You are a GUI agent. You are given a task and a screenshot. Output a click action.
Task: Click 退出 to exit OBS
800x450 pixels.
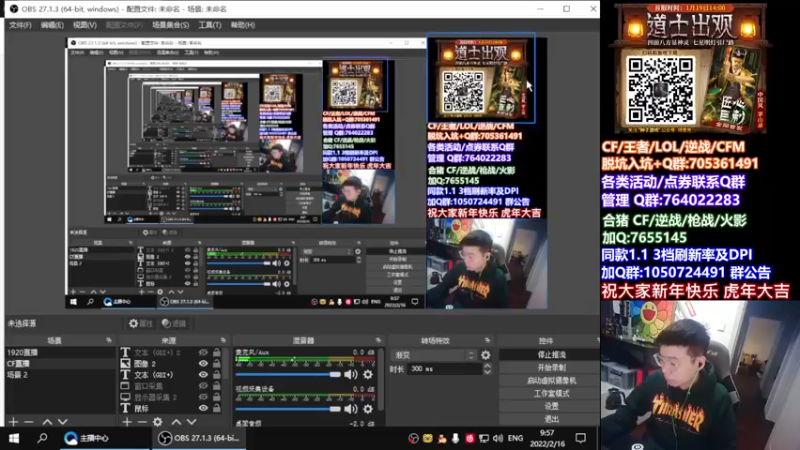pos(551,419)
